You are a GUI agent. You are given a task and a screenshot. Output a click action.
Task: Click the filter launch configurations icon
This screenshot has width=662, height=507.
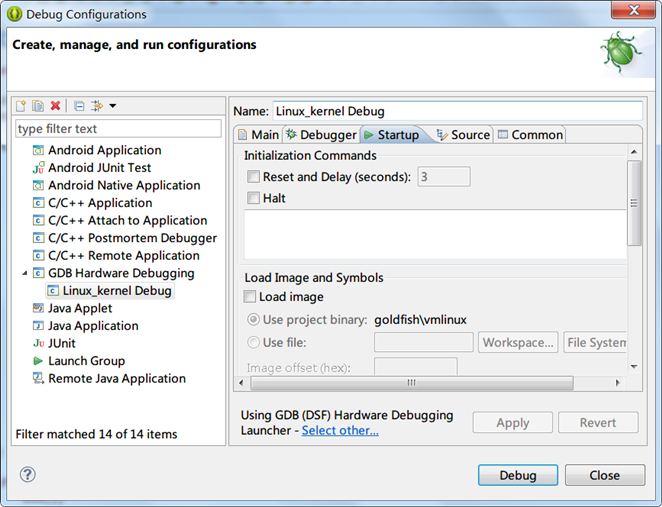click(x=97, y=106)
